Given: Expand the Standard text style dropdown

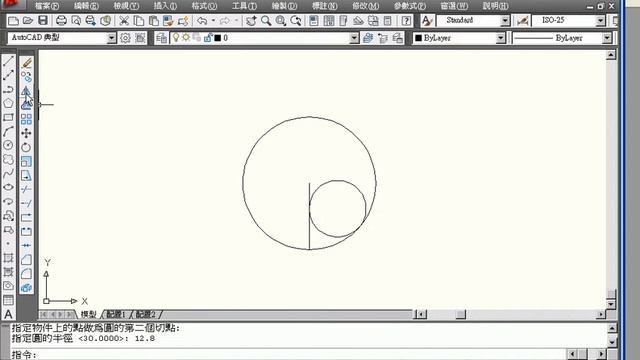Looking at the screenshot, I should (505, 20).
